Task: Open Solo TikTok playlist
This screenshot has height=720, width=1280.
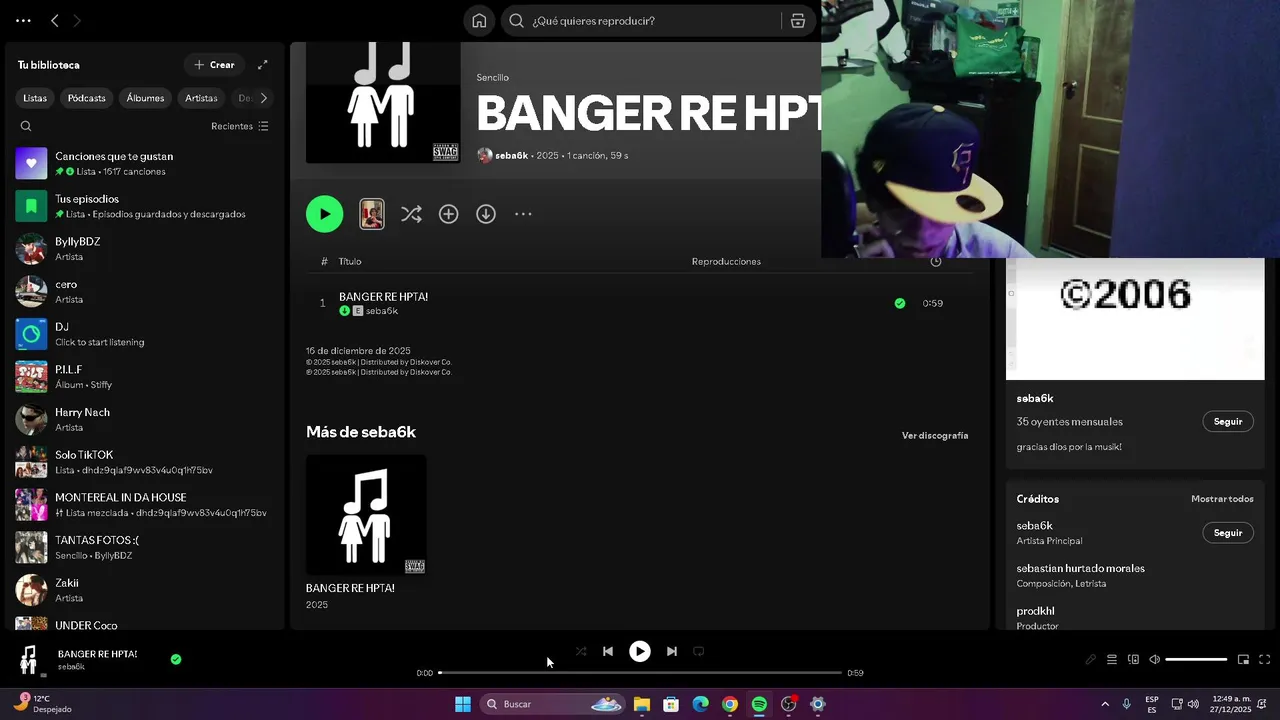Action: 143,462
